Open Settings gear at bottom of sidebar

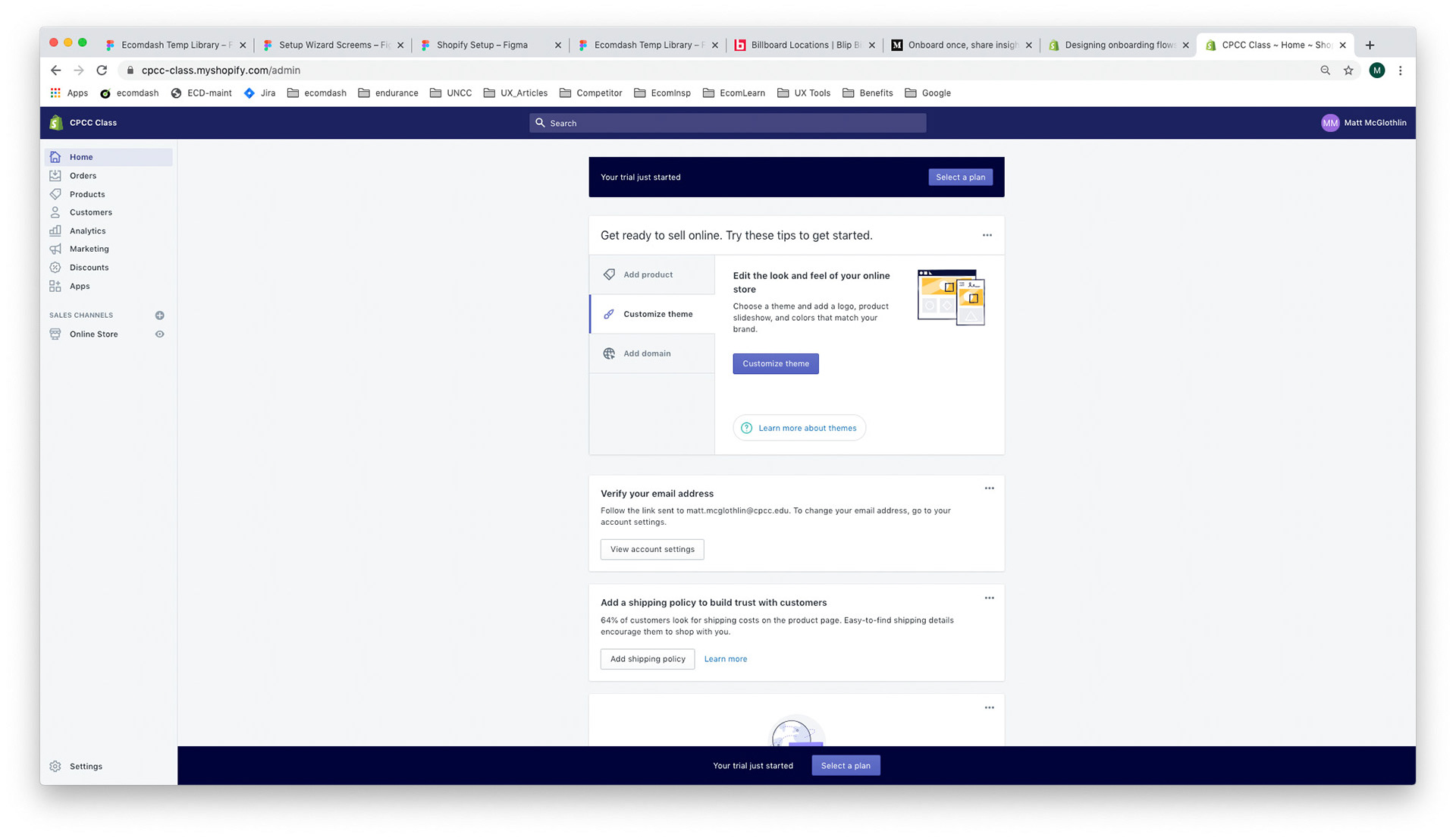(56, 766)
